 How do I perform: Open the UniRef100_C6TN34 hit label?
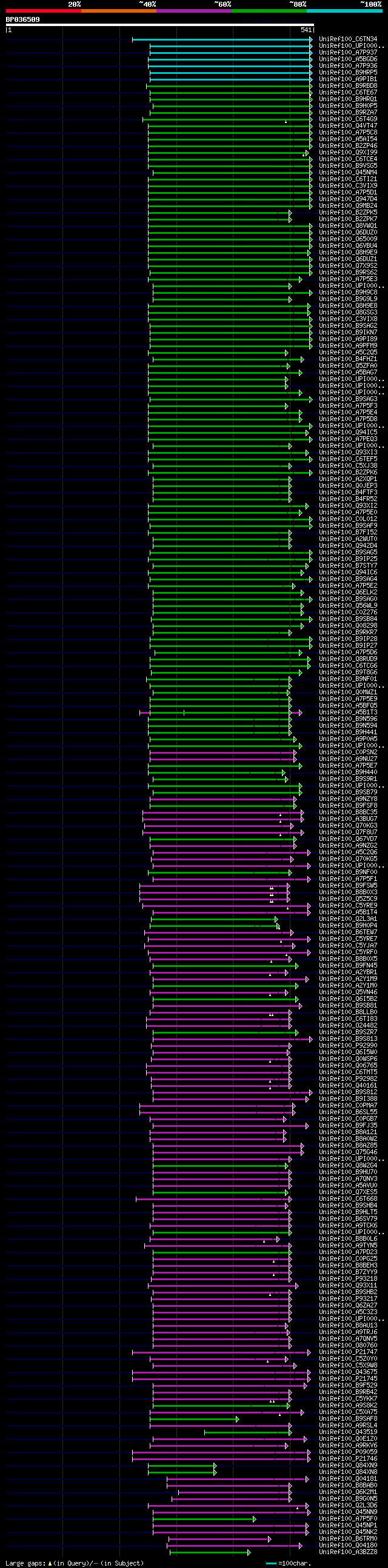(x=348, y=39)
